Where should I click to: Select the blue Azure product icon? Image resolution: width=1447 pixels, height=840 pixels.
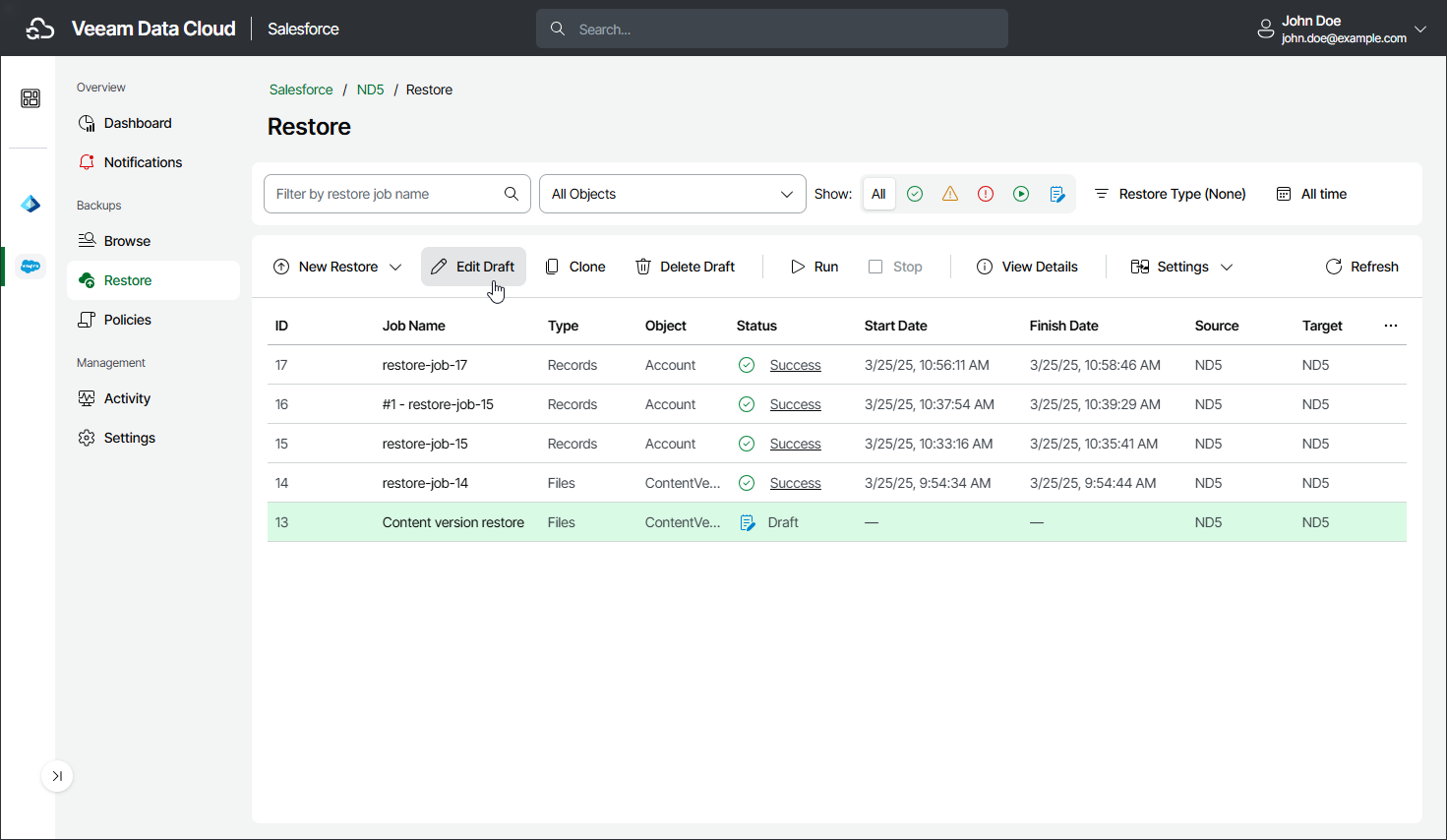[x=30, y=204]
